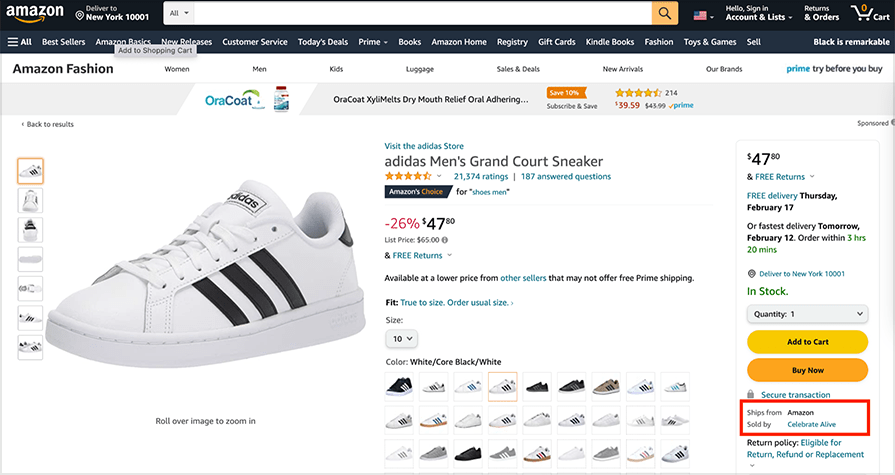Screen dimensions: 895x475
Task: Click the US flag language selector
Action: [x=703, y=16]
